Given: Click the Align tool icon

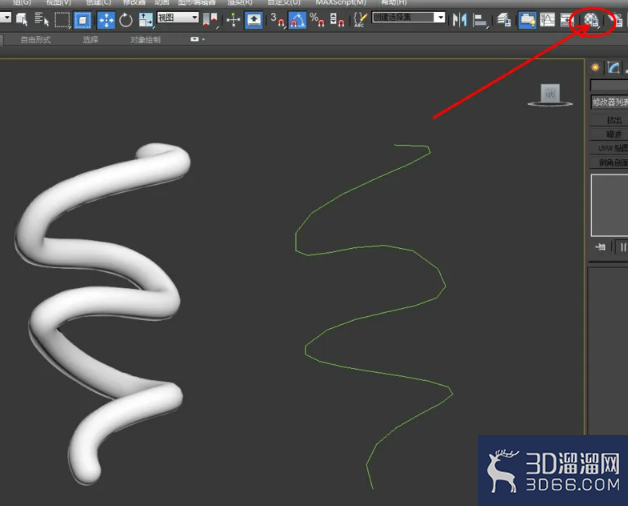Looking at the screenshot, I should point(479,20).
